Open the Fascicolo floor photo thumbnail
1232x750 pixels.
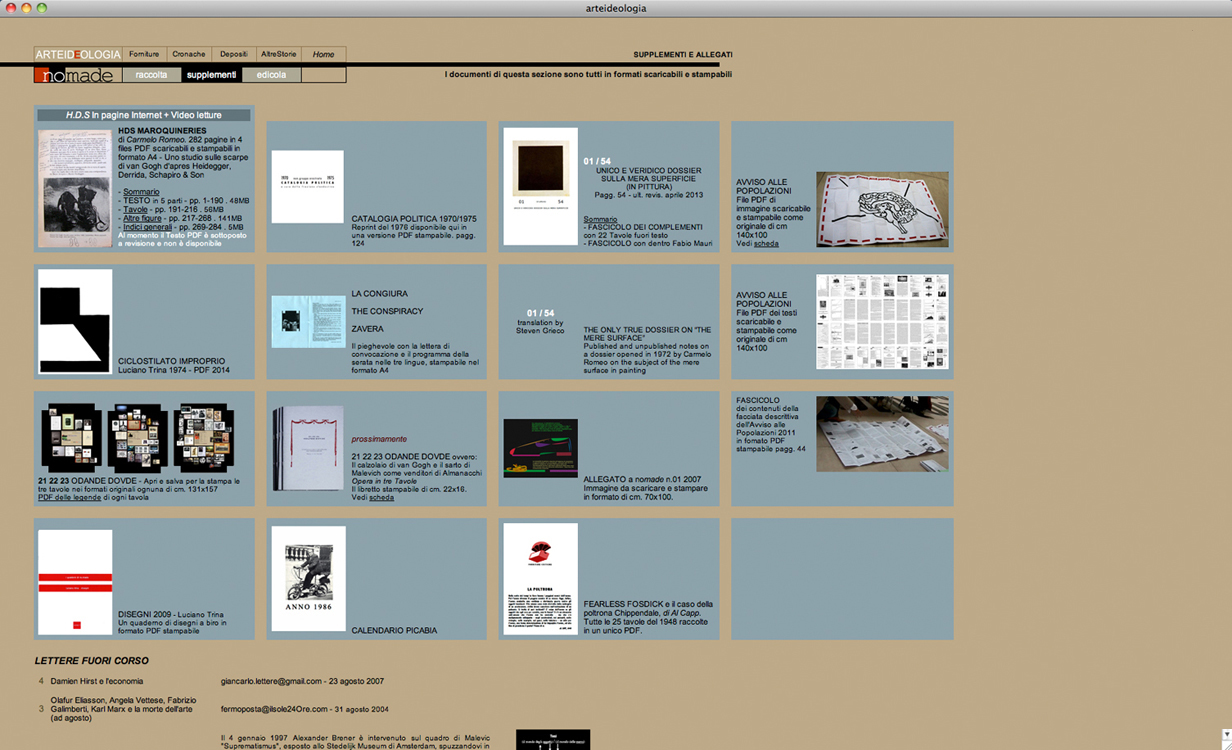coord(882,434)
